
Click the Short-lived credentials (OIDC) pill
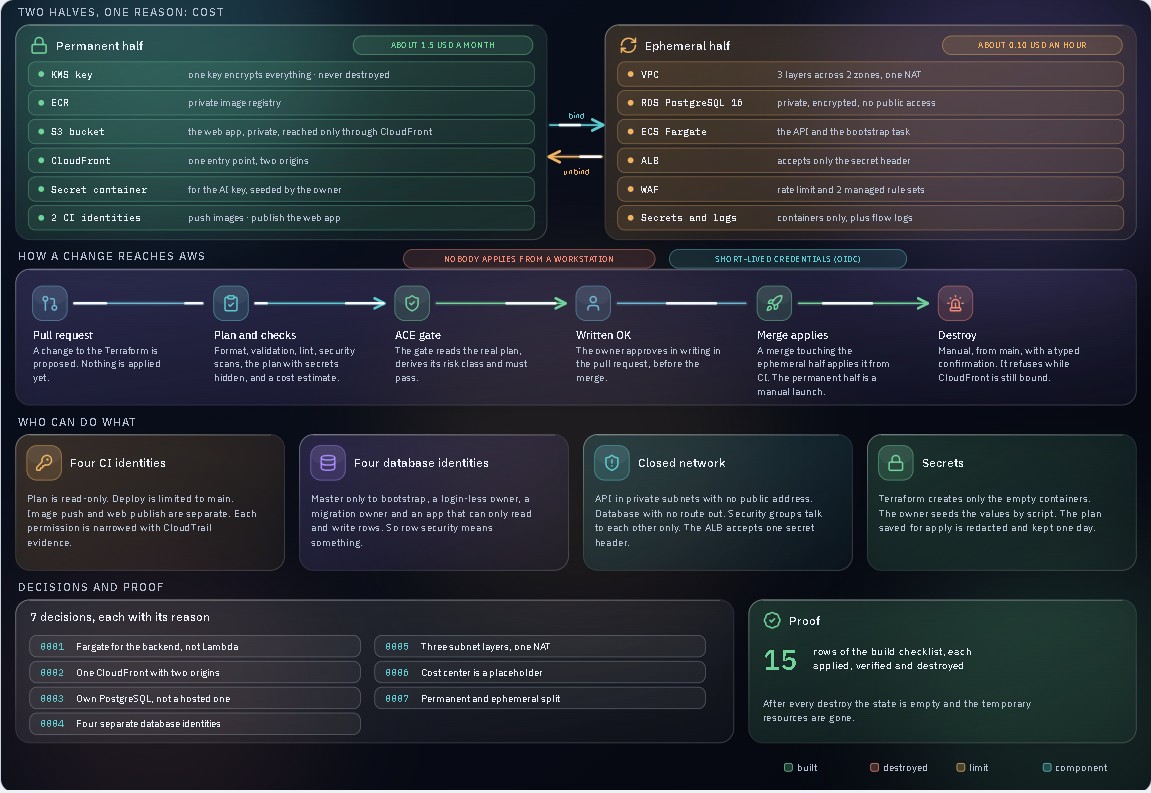pyautogui.click(x=788, y=259)
